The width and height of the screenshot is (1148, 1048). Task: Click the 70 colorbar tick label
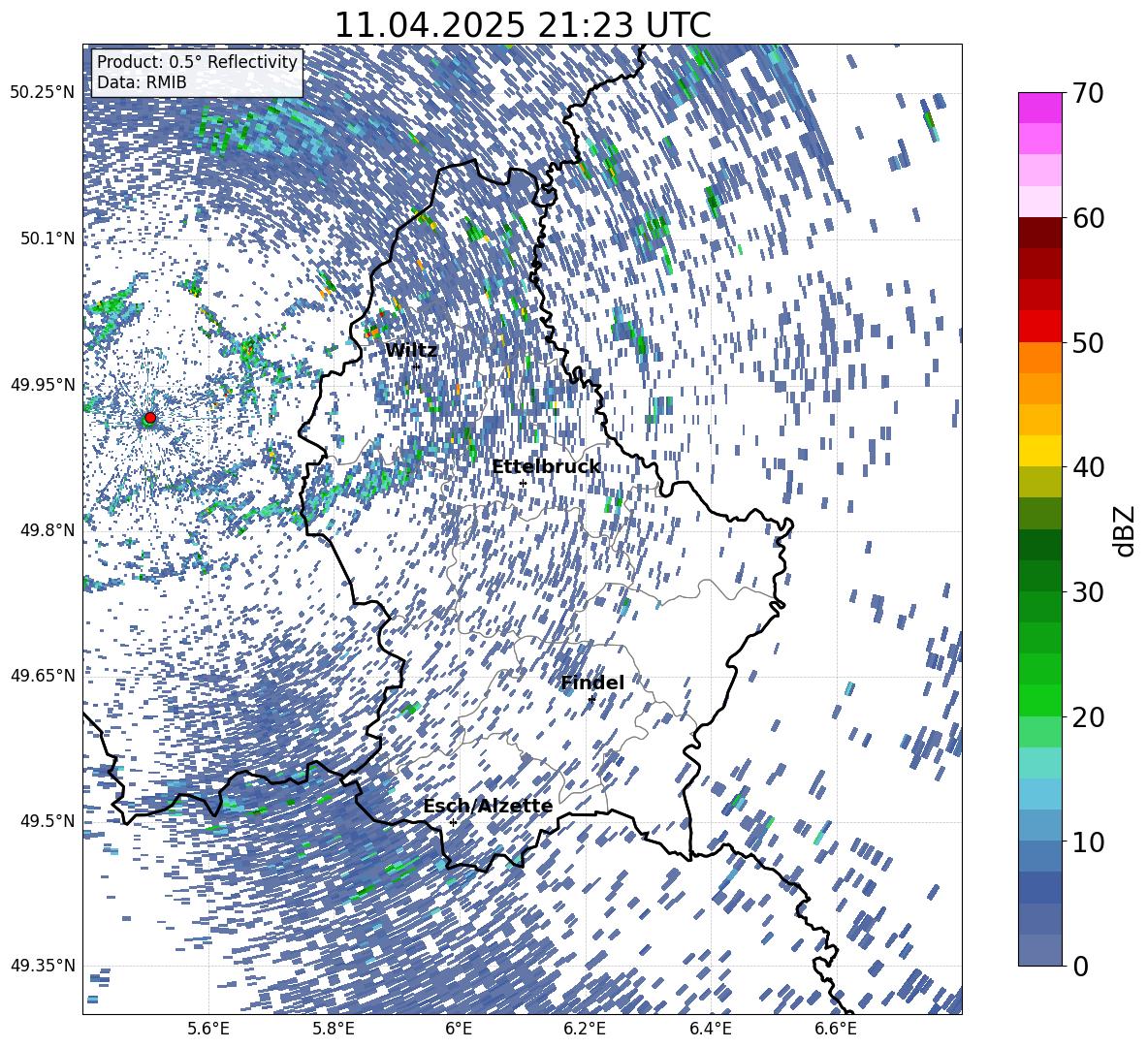coord(1088,93)
